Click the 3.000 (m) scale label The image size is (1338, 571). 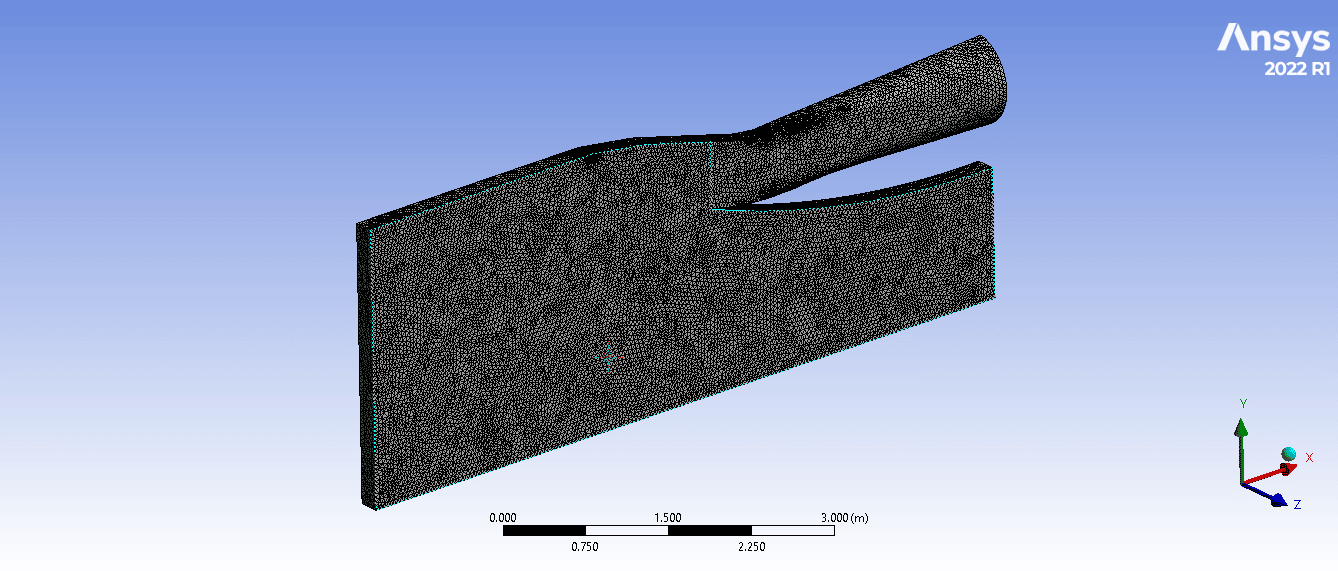tap(844, 517)
